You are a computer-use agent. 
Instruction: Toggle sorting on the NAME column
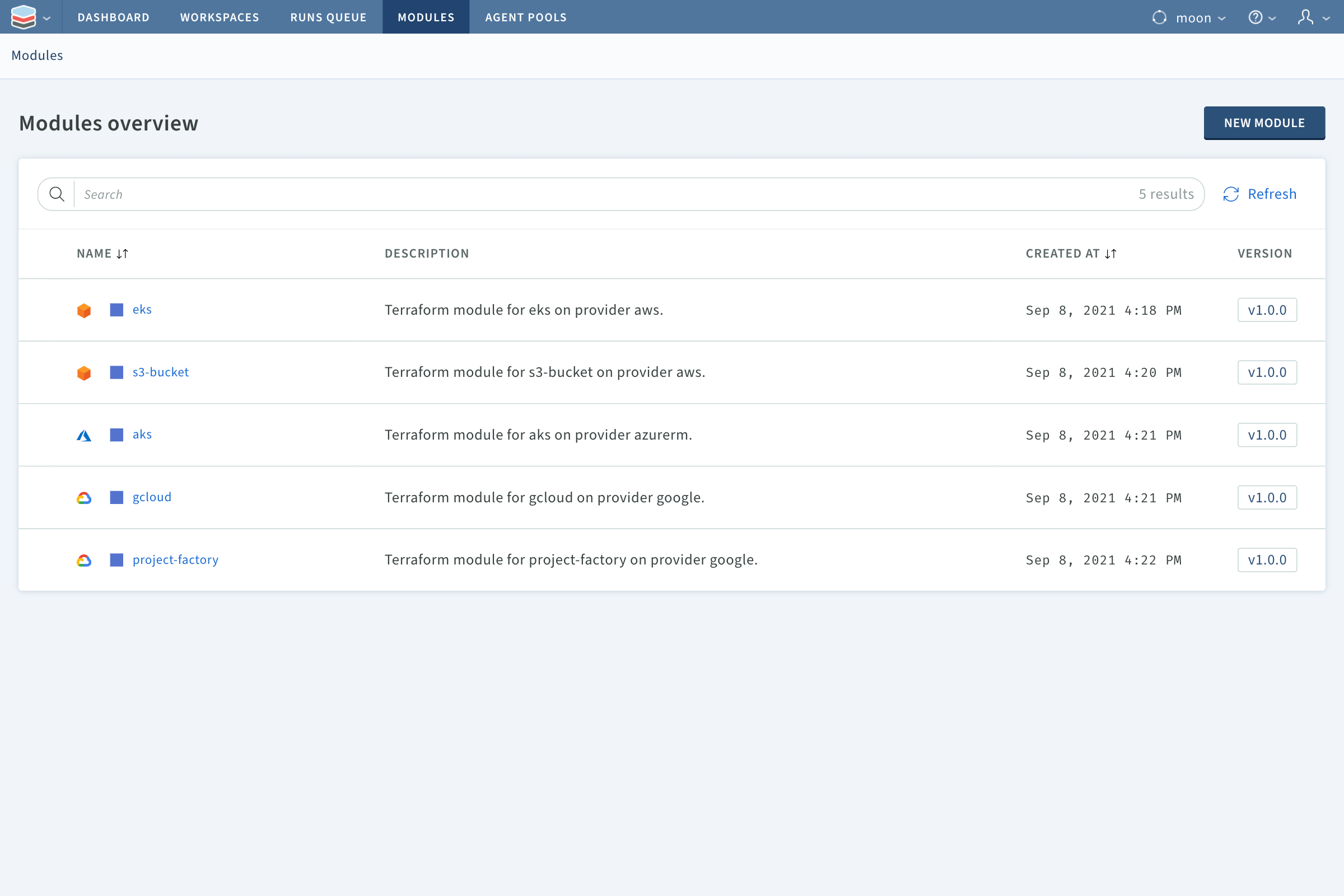click(122, 253)
